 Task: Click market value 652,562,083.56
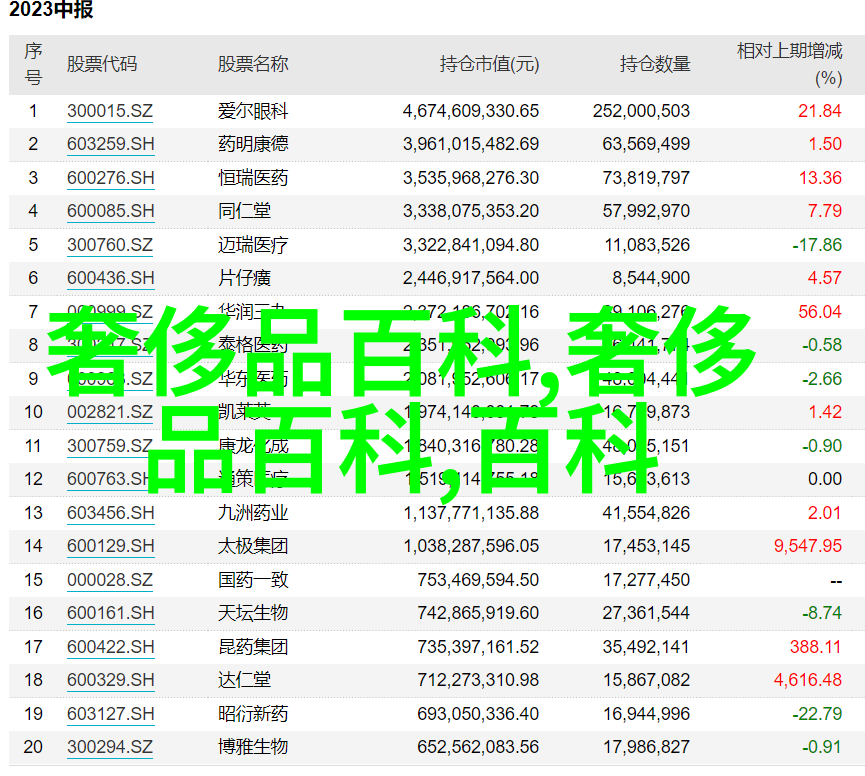[478, 747]
